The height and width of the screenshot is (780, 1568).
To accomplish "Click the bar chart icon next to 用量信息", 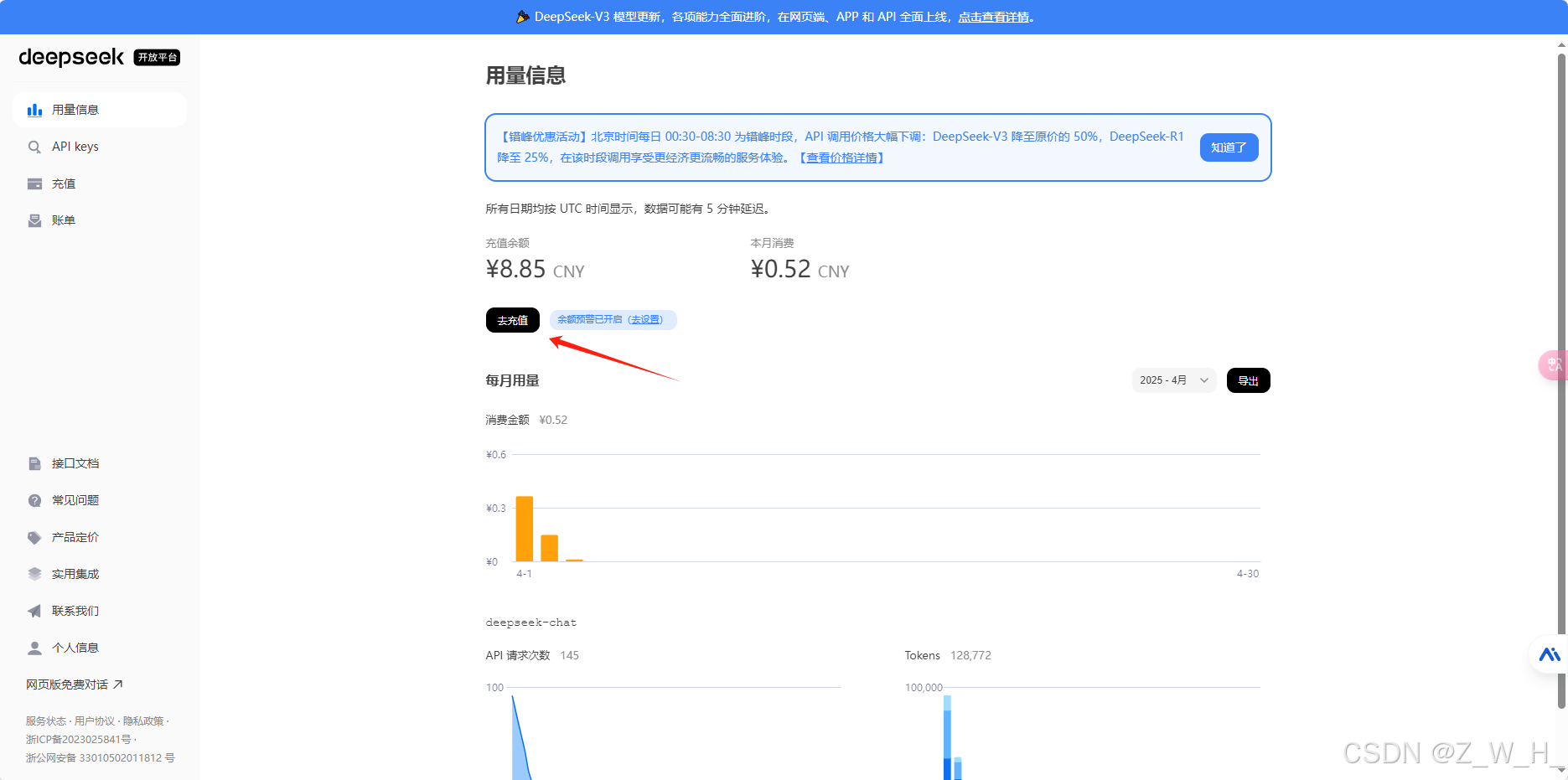I will point(34,110).
